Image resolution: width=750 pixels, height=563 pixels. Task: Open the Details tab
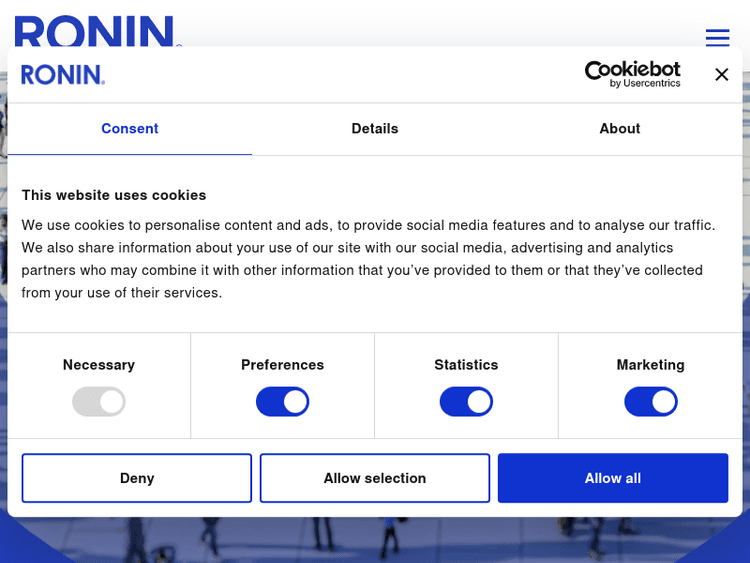click(375, 129)
